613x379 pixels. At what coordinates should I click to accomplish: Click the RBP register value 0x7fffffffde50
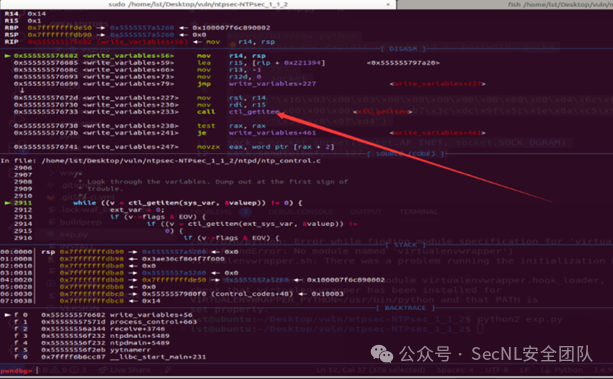point(59,28)
